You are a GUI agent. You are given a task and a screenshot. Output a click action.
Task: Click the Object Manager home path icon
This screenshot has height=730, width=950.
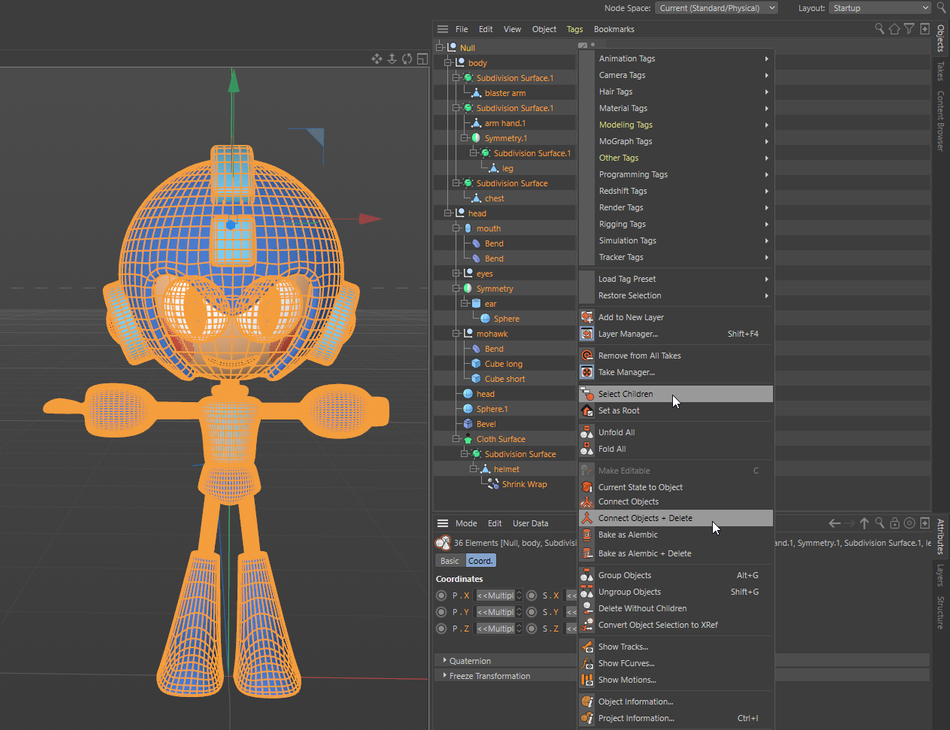point(894,28)
